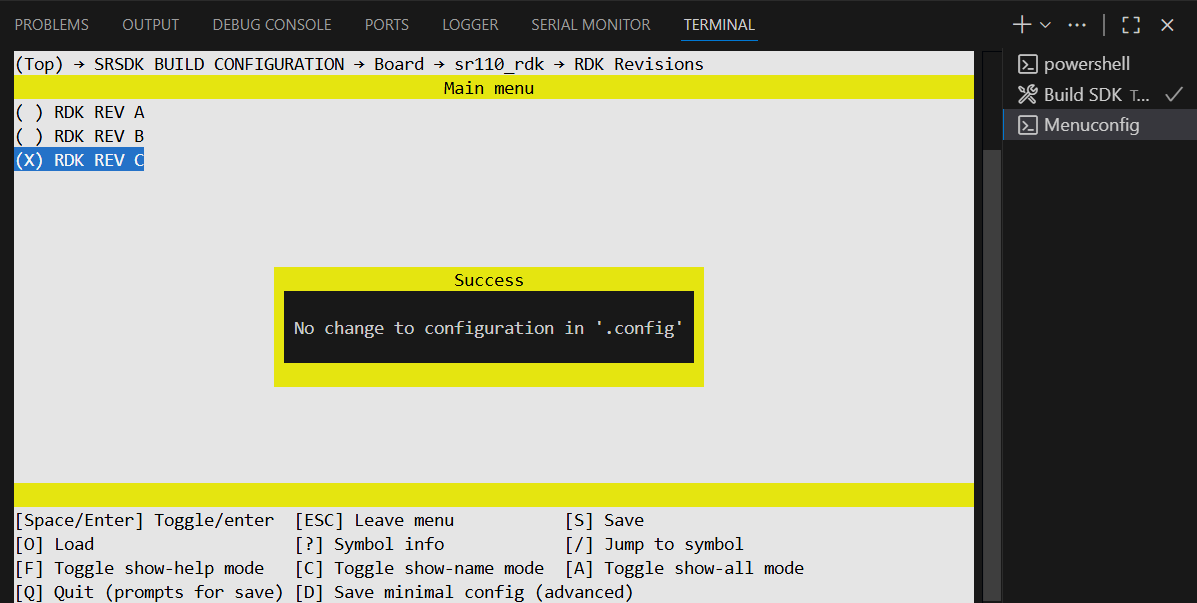Click the new terminal plus icon
Image resolution: width=1197 pixels, height=603 pixels.
[1021, 25]
